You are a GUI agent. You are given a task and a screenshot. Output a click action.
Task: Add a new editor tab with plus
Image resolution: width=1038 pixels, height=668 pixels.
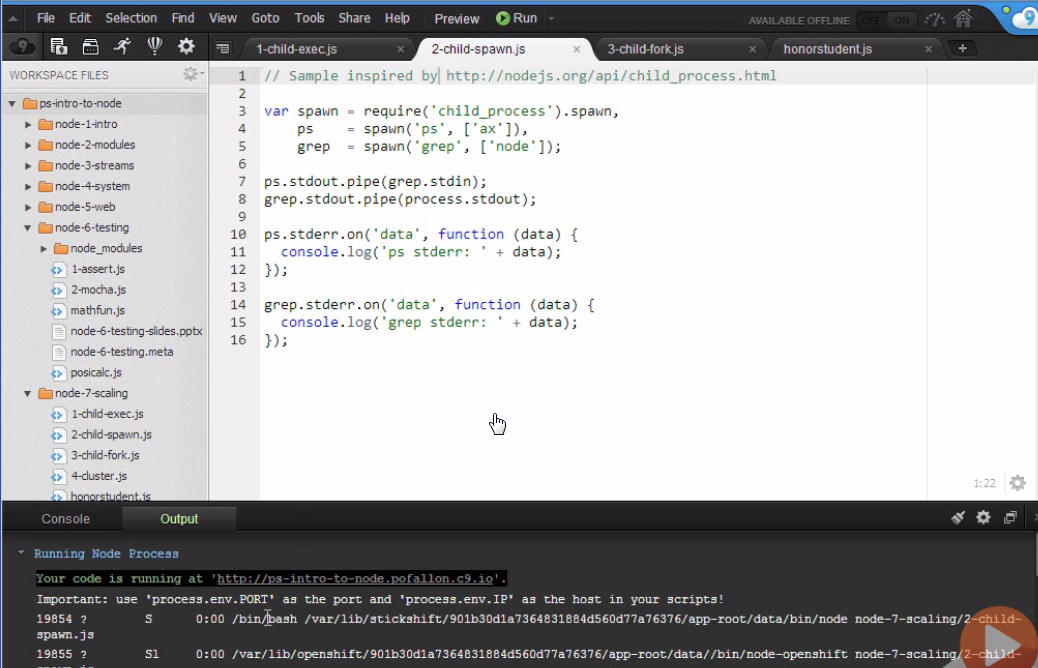963,48
